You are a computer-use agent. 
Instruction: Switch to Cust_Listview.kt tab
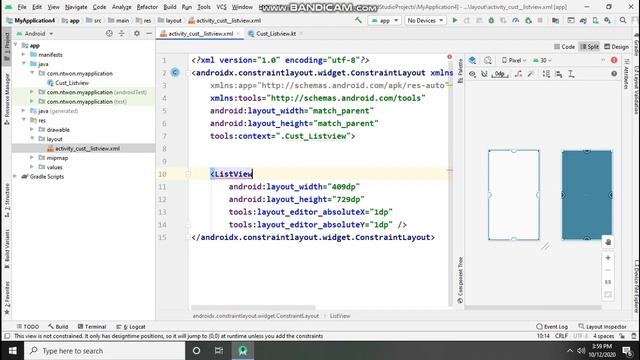(276, 33)
